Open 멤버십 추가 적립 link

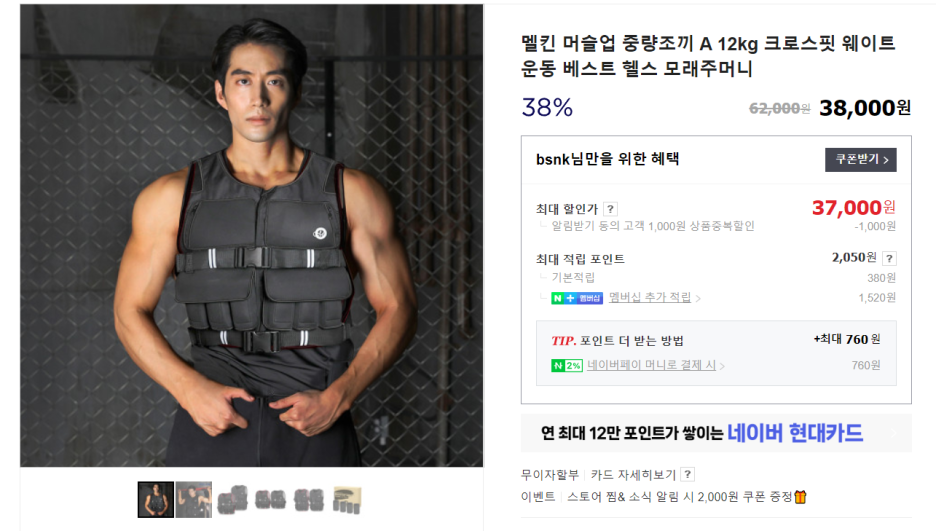click(x=649, y=297)
